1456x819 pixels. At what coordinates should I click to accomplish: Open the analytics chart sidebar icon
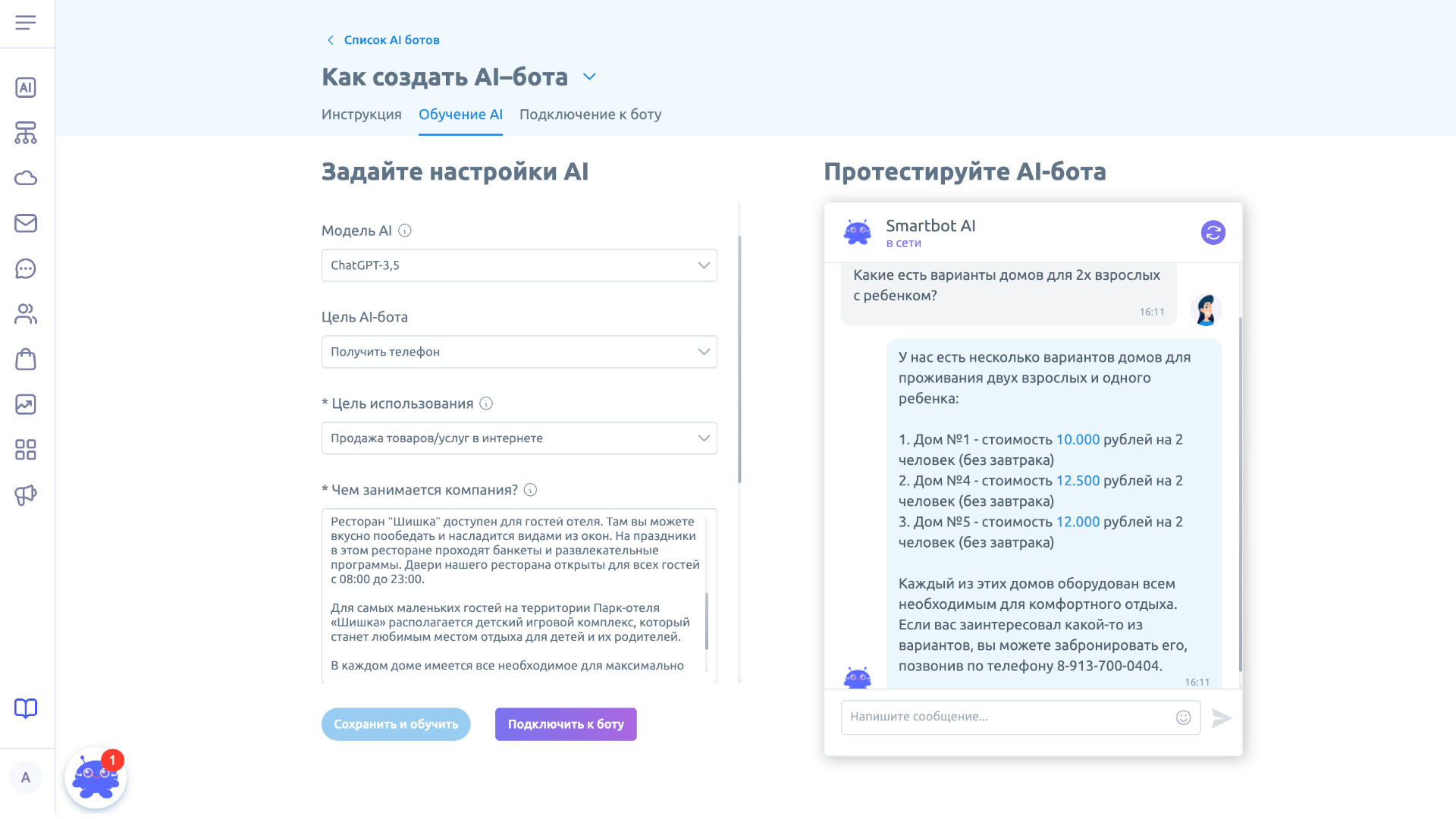tap(26, 404)
